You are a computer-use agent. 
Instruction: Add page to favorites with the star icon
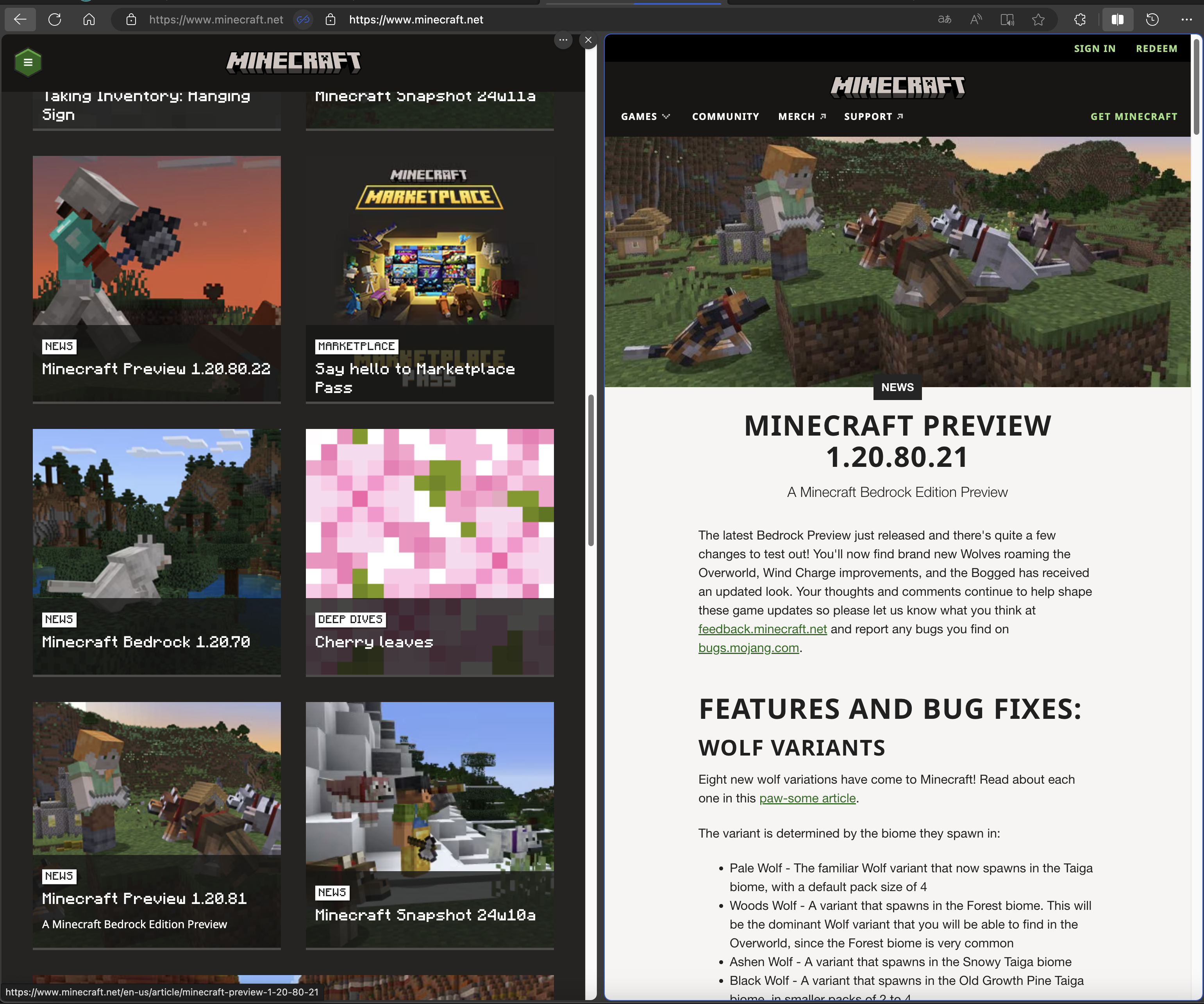[1038, 20]
